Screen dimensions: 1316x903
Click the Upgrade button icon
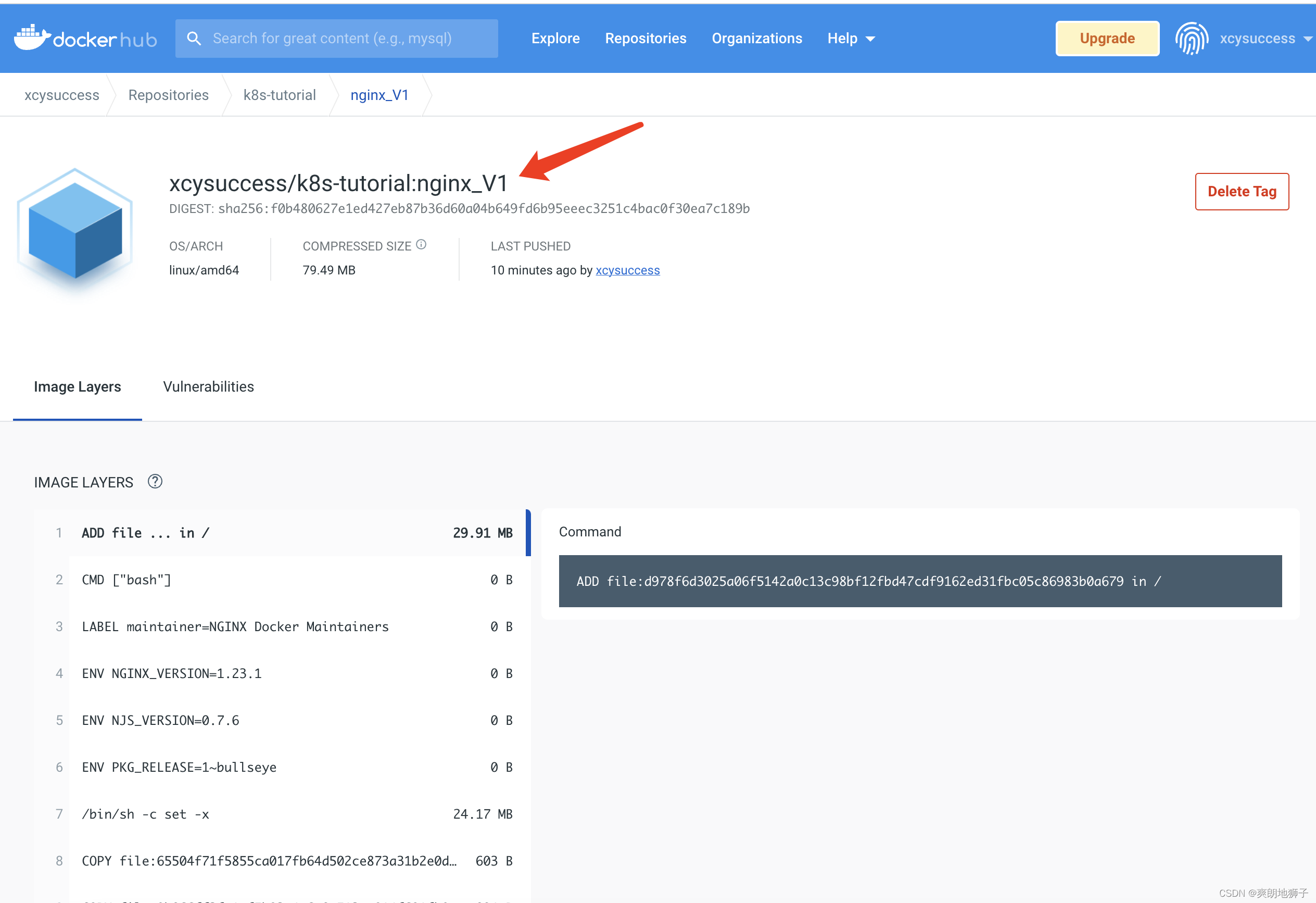coord(1107,39)
